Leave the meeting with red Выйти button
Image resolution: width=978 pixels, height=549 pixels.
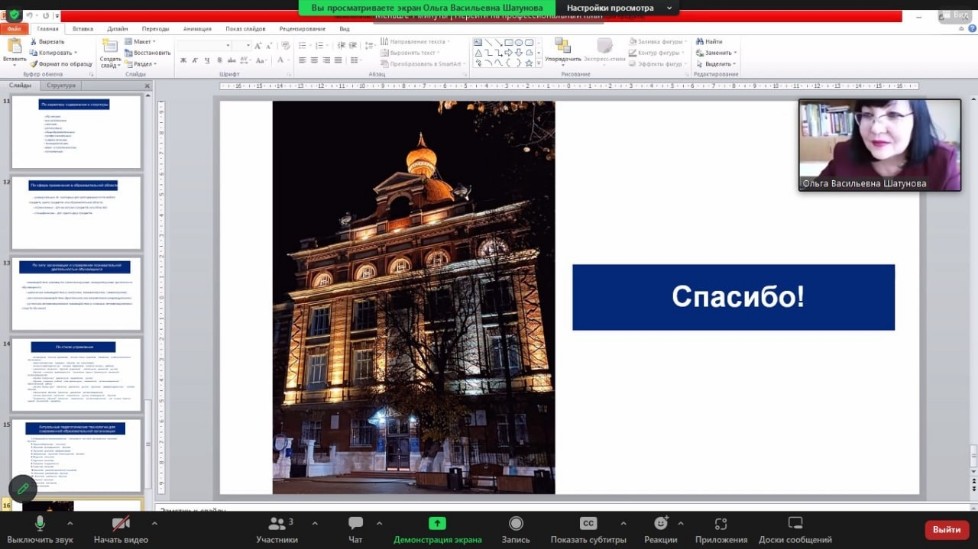click(x=946, y=529)
